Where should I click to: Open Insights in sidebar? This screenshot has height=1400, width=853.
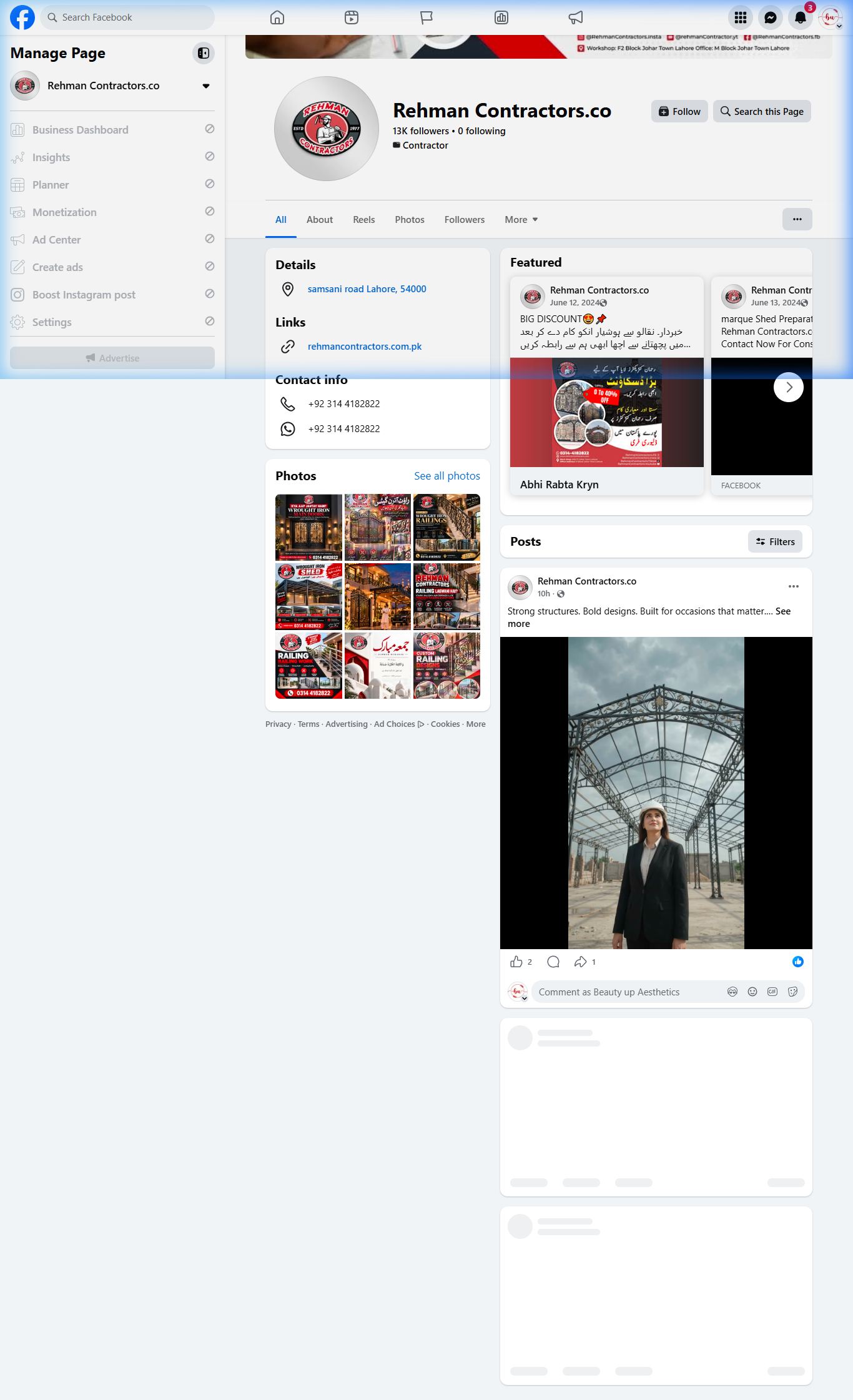(112, 157)
